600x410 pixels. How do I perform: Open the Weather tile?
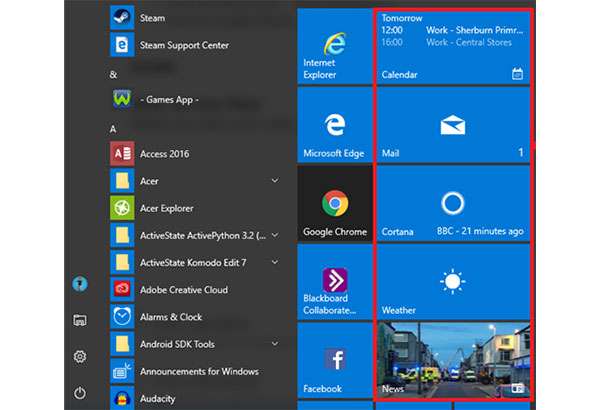452,282
